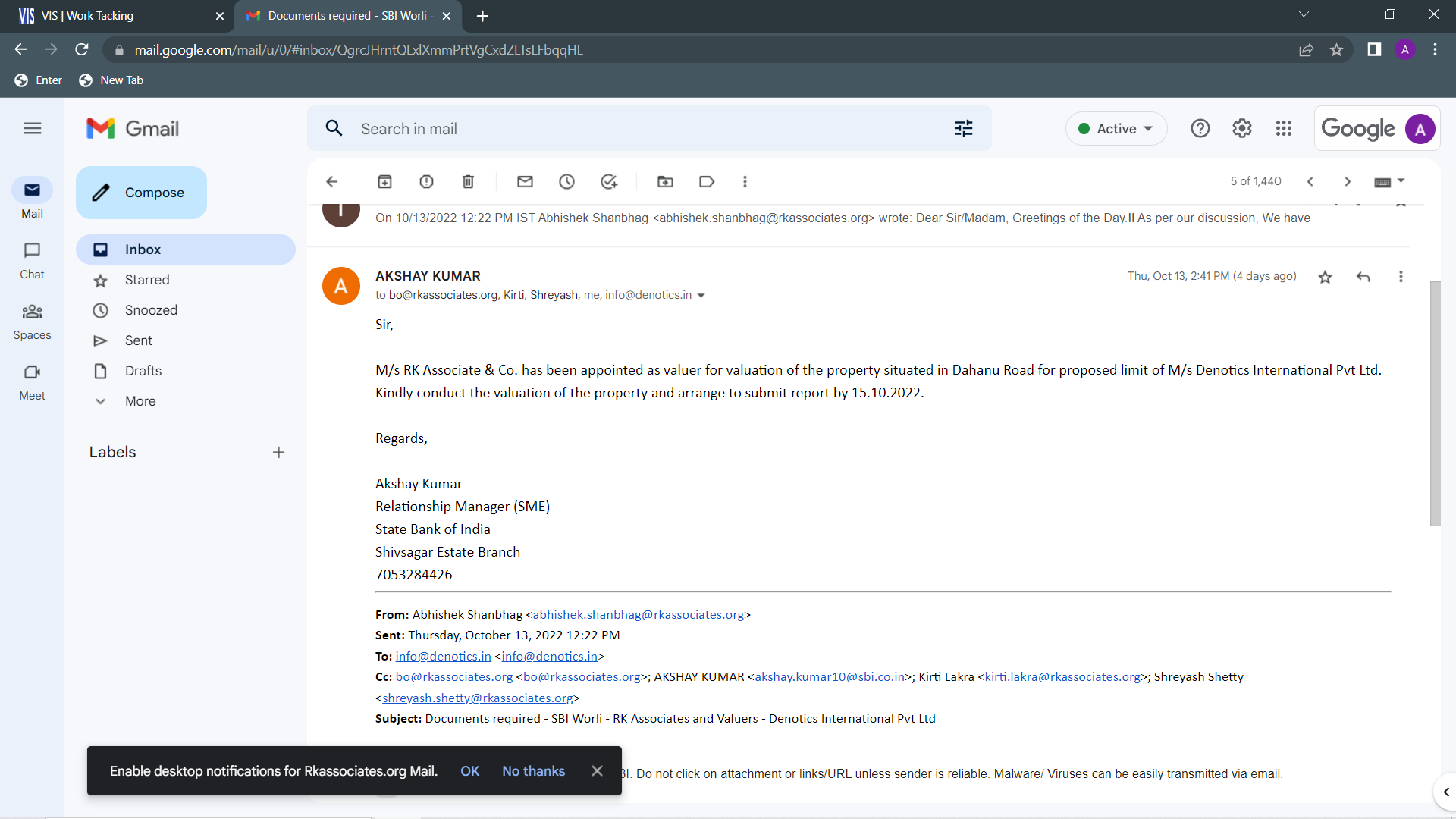Bookmark this page with star icon

1336,50
